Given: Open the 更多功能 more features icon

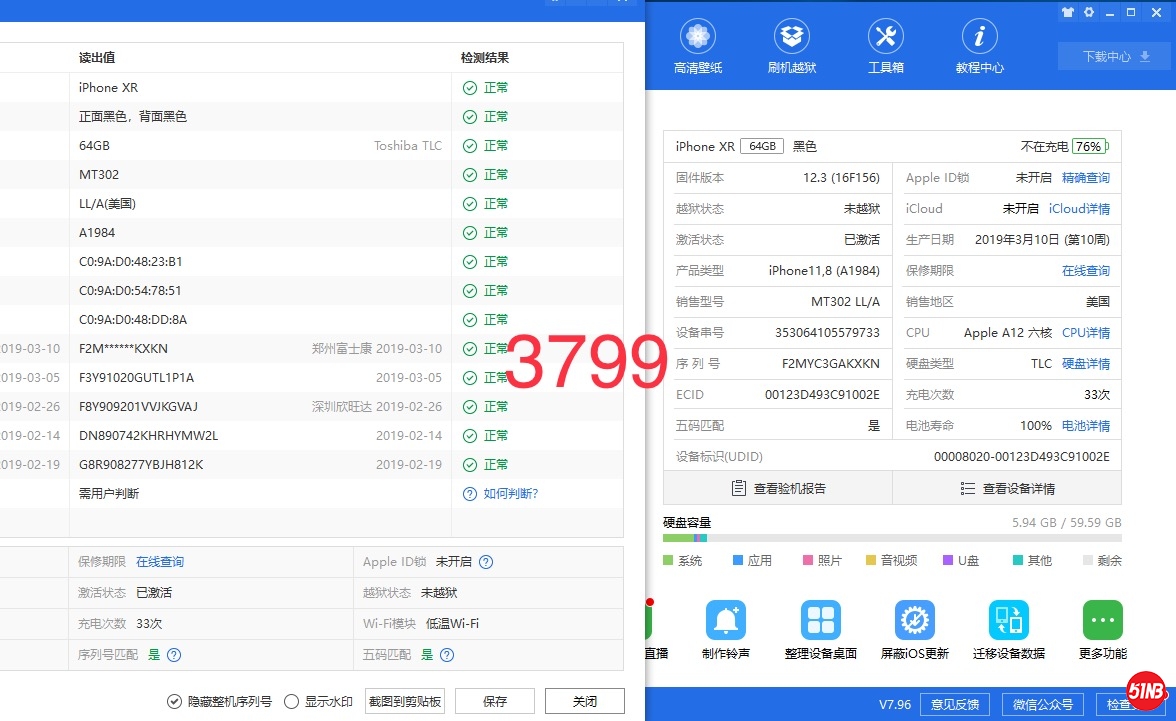Looking at the screenshot, I should tap(1102, 621).
